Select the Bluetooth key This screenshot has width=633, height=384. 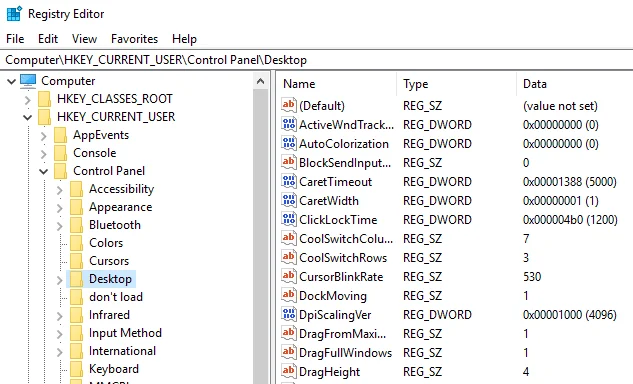pos(115,225)
